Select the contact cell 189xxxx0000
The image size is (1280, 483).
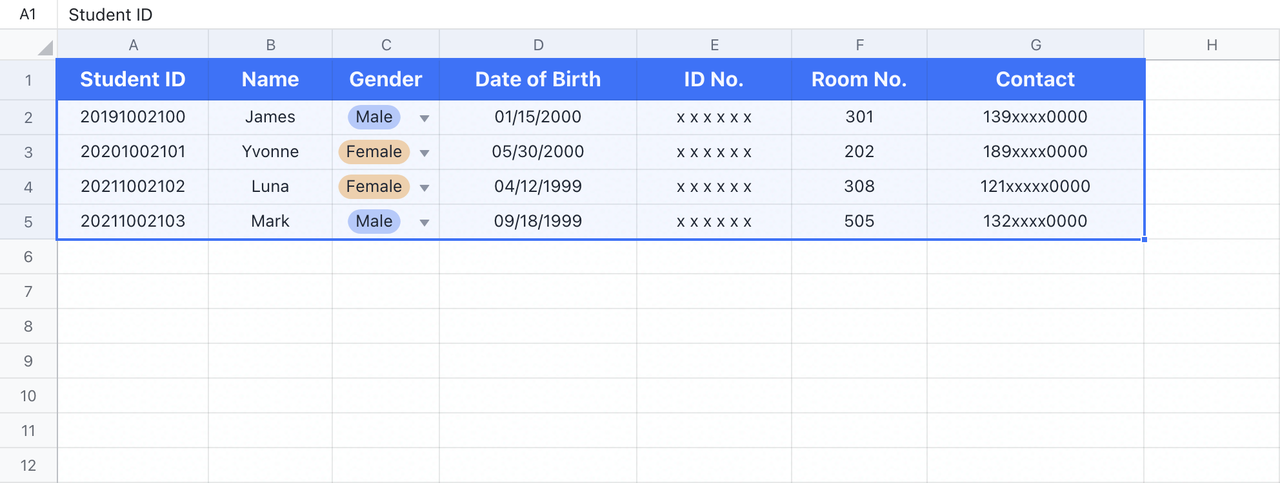point(1035,152)
